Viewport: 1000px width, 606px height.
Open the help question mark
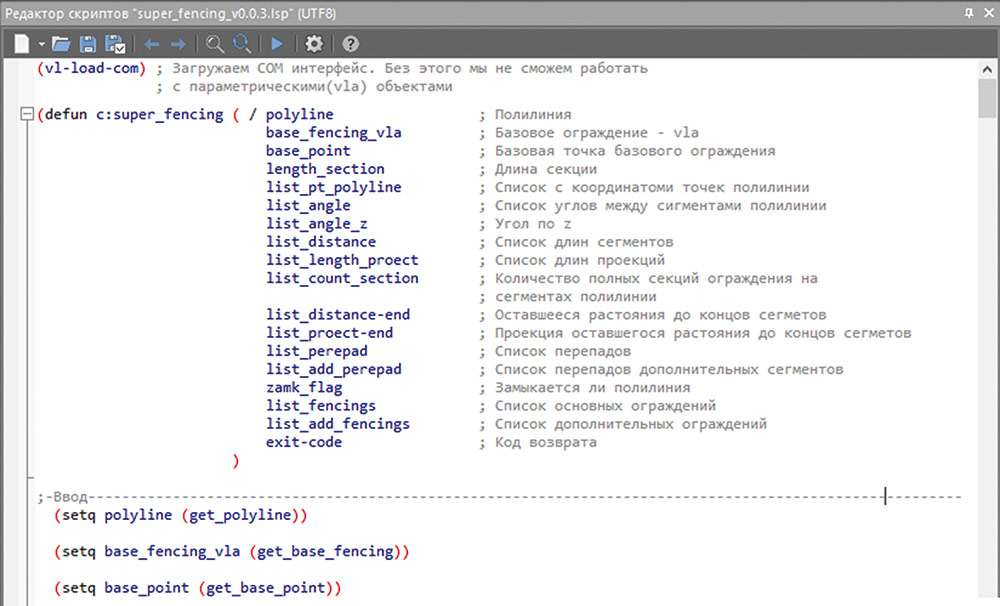point(350,43)
